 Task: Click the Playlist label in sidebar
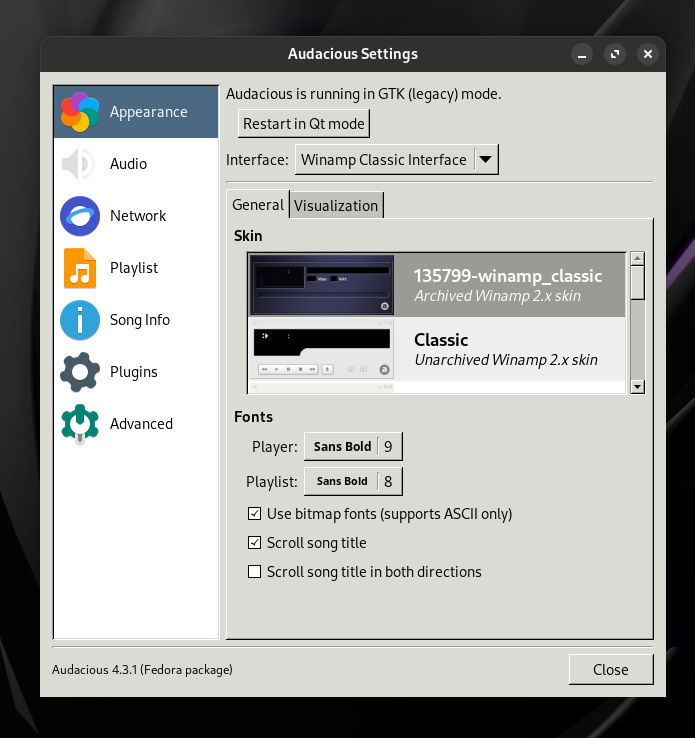(134, 268)
